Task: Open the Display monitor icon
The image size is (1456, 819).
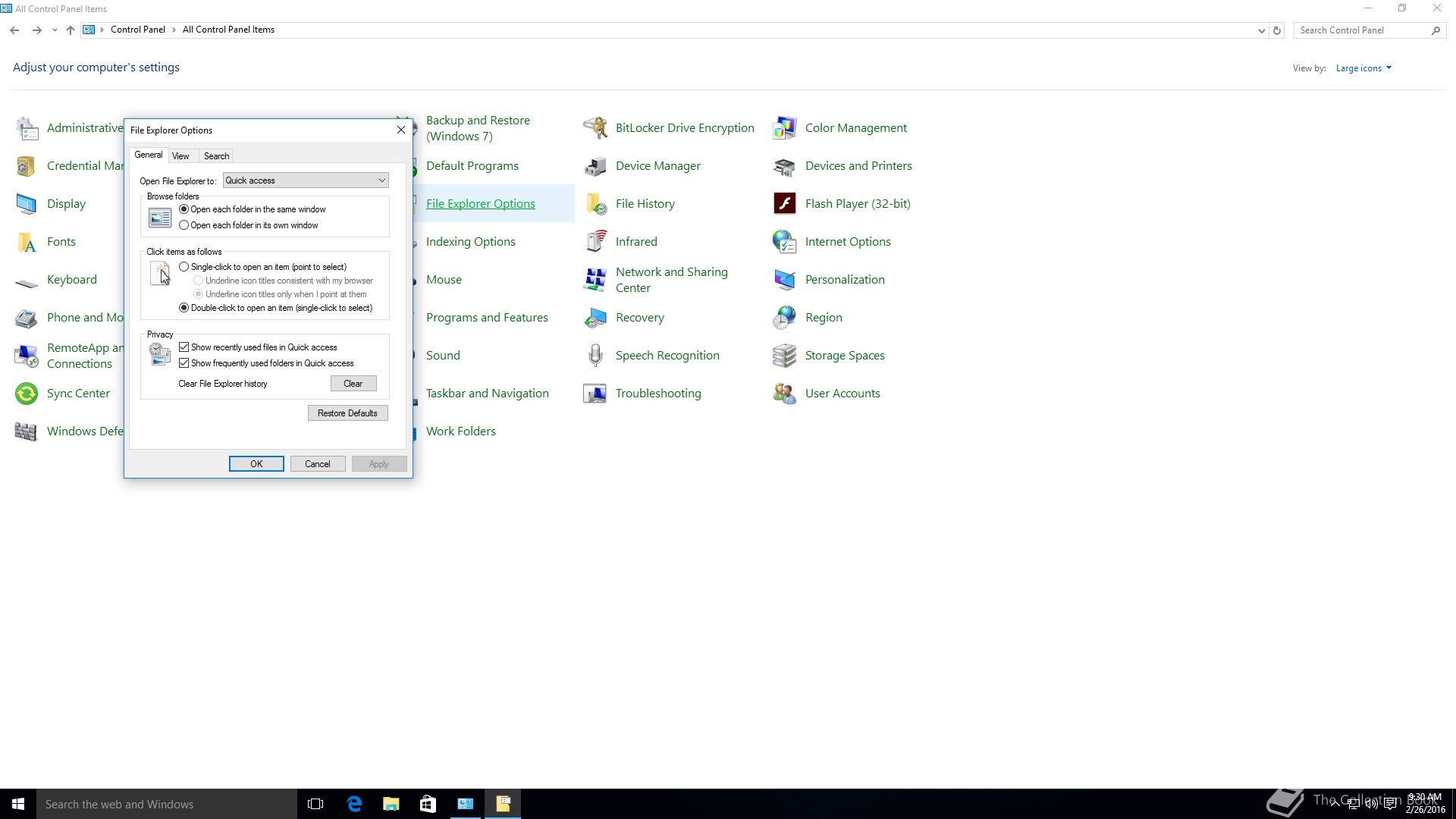Action: coord(27,204)
